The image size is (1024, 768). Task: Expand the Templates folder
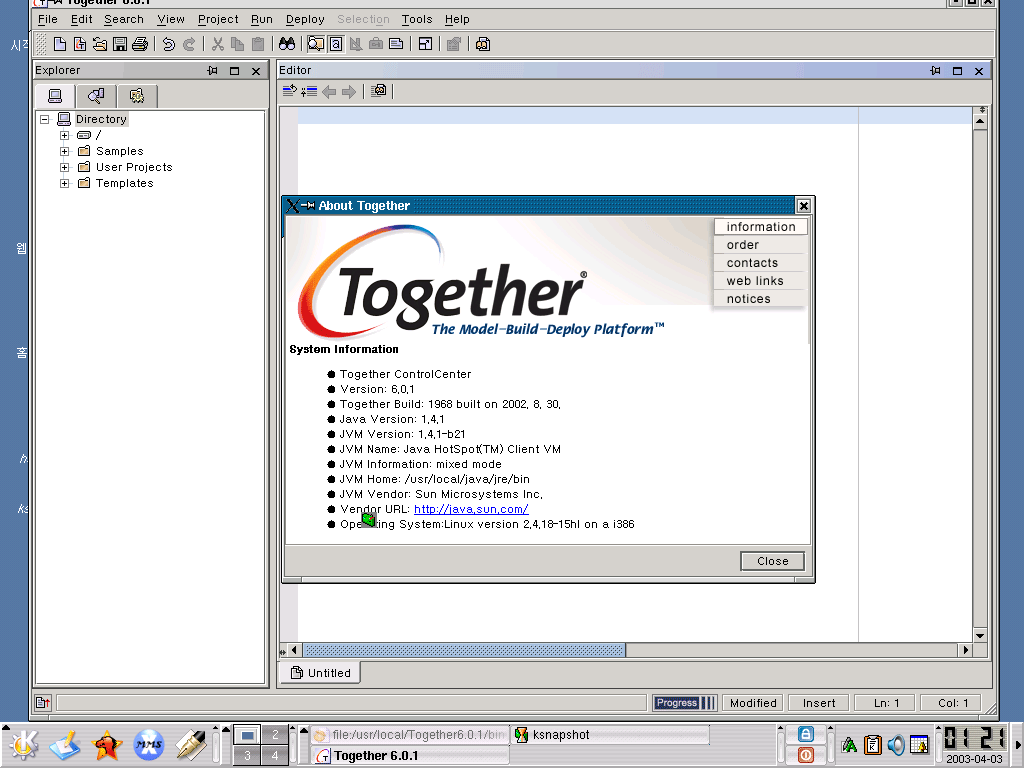coord(65,184)
